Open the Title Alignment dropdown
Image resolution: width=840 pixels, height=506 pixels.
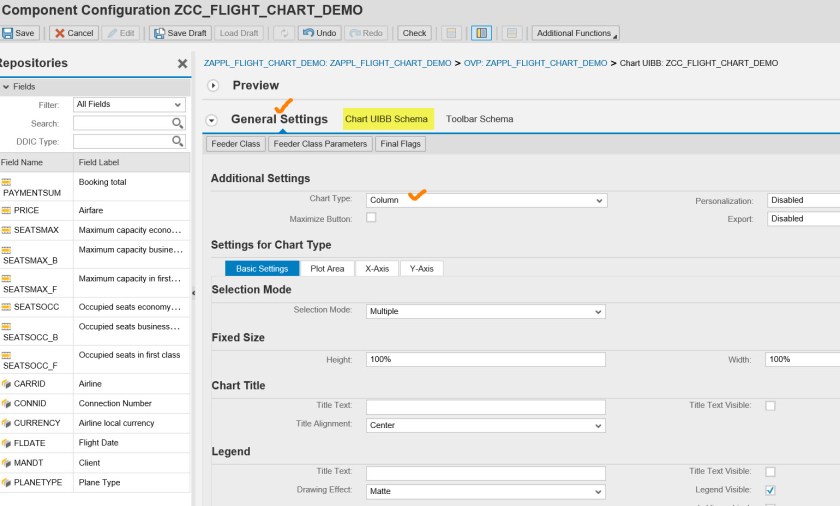pos(486,426)
